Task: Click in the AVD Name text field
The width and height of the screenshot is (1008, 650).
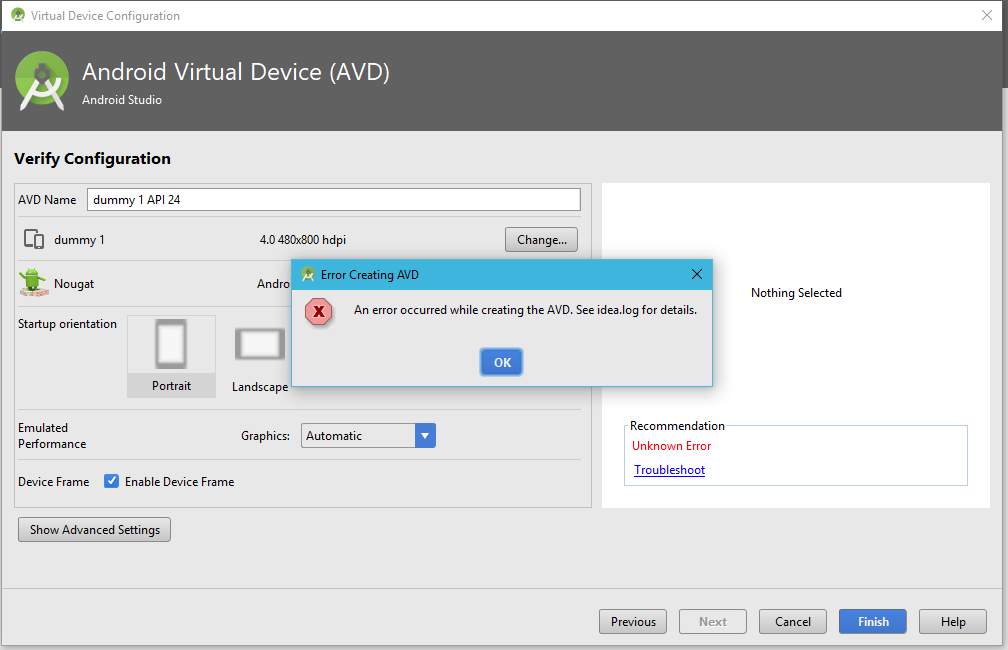Action: 333,200
